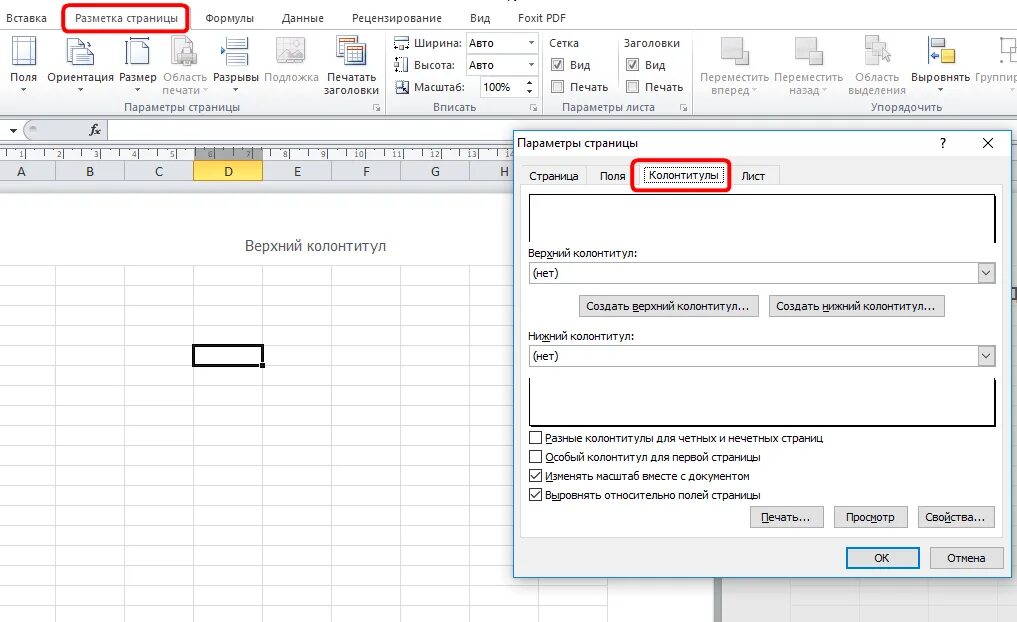Switch to the Колонтитулы dialog tab
This screenshot has width=1017, height=622.
pos(684,175)
